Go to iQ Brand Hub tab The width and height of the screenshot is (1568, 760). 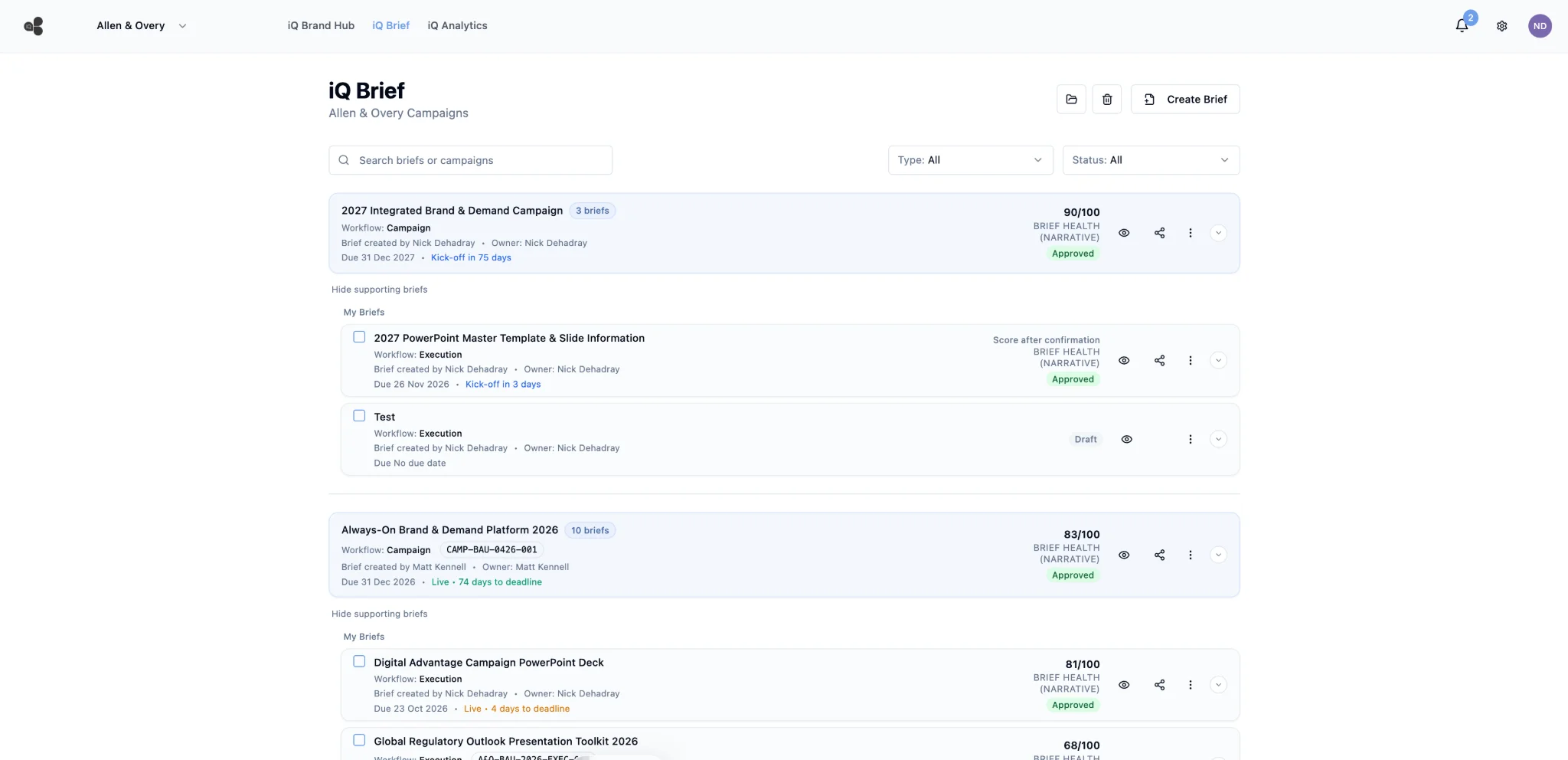coord(321,25)
